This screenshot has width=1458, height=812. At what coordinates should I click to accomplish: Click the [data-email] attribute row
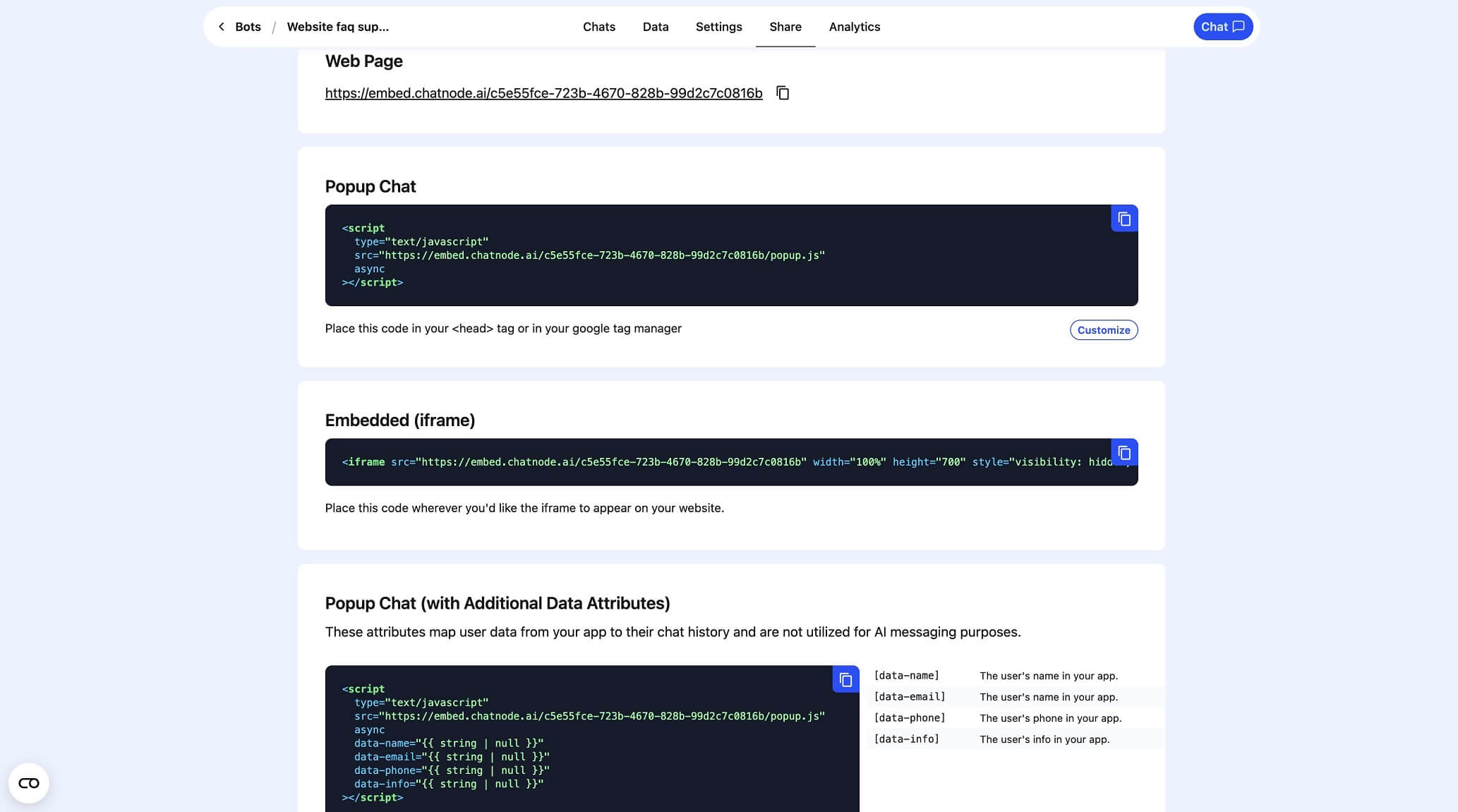[x=1016, y=697]
